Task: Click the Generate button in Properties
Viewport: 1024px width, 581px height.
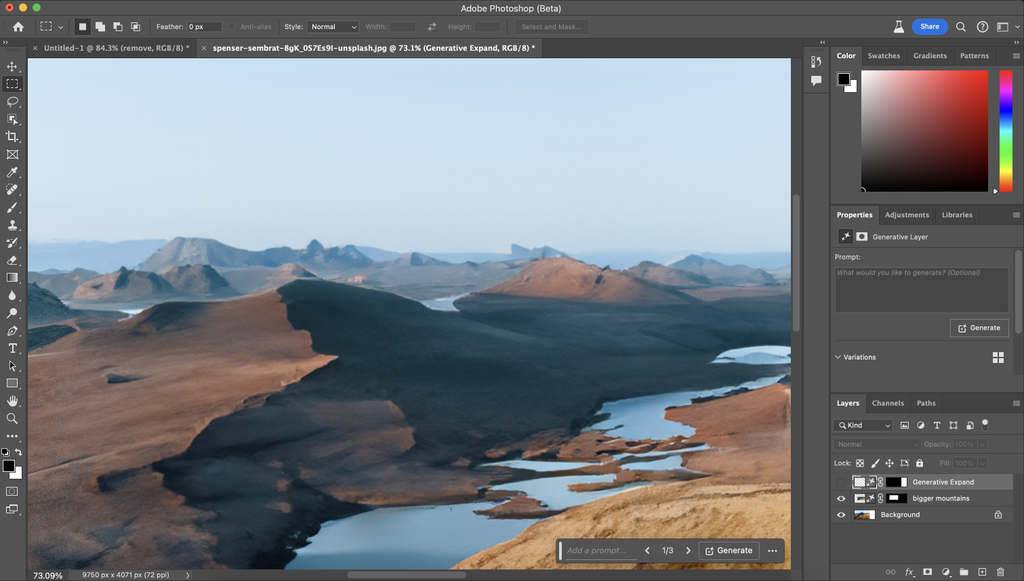Action: 979,327
